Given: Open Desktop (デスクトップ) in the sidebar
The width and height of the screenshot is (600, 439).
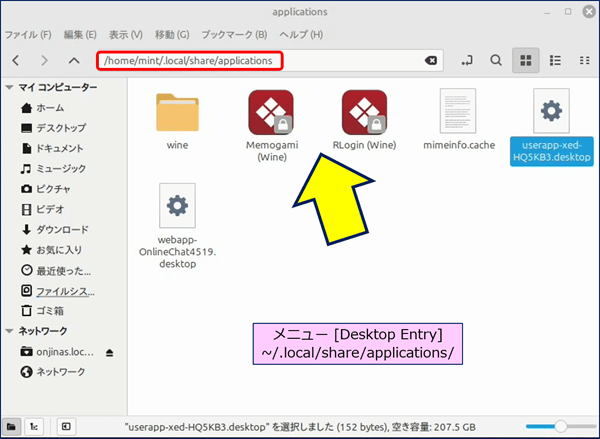Looking at the screenshot, I should click(x=54, y=128).
